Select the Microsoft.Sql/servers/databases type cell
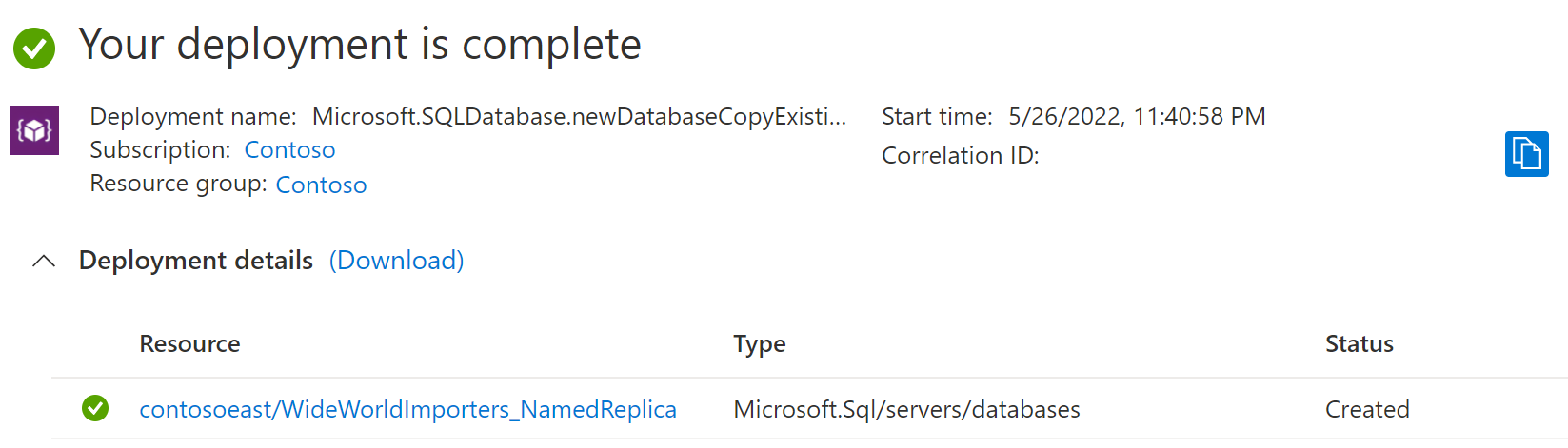 point(906,409)
